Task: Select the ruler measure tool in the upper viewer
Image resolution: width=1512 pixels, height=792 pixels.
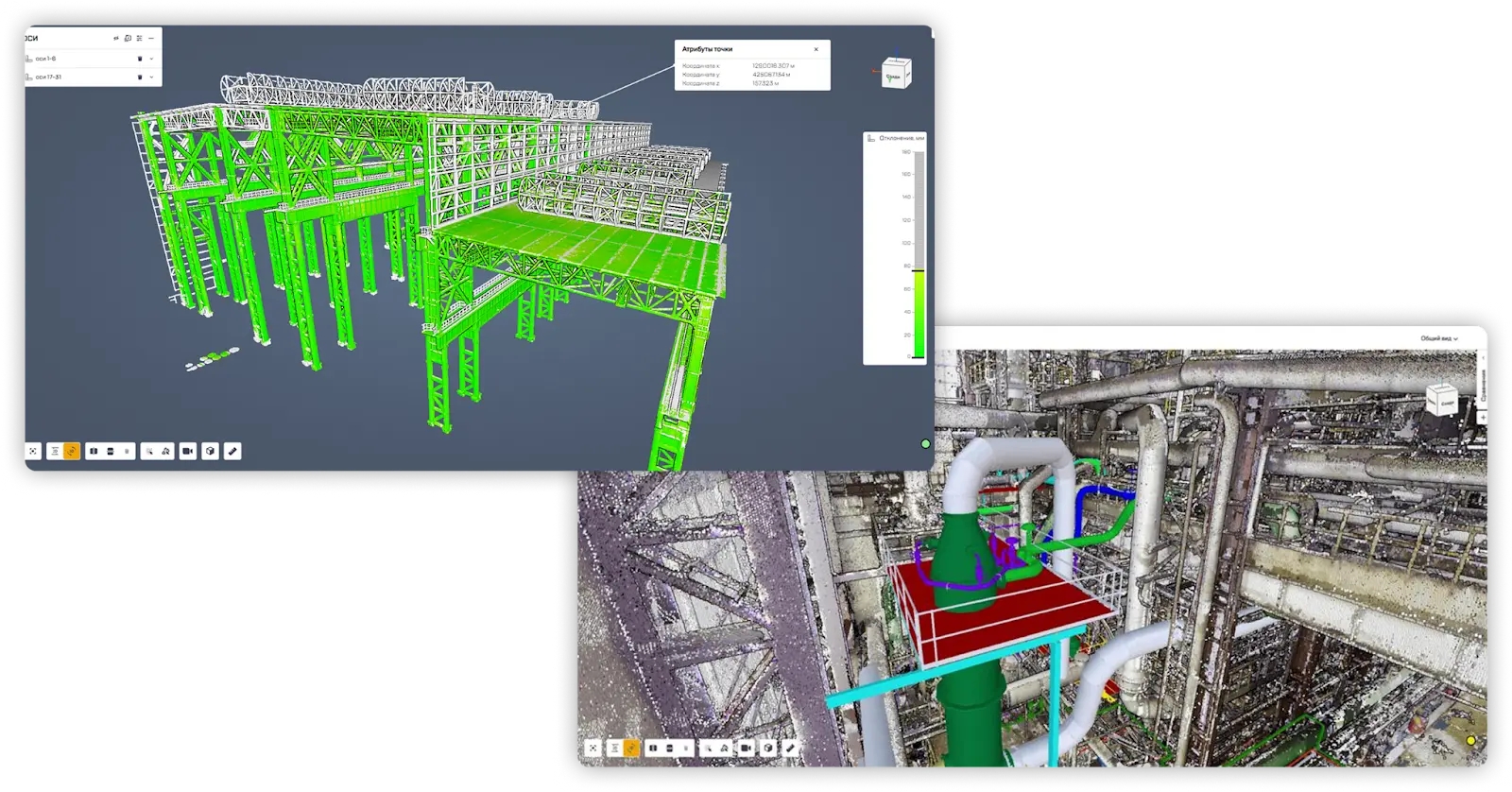Action: 233,452
